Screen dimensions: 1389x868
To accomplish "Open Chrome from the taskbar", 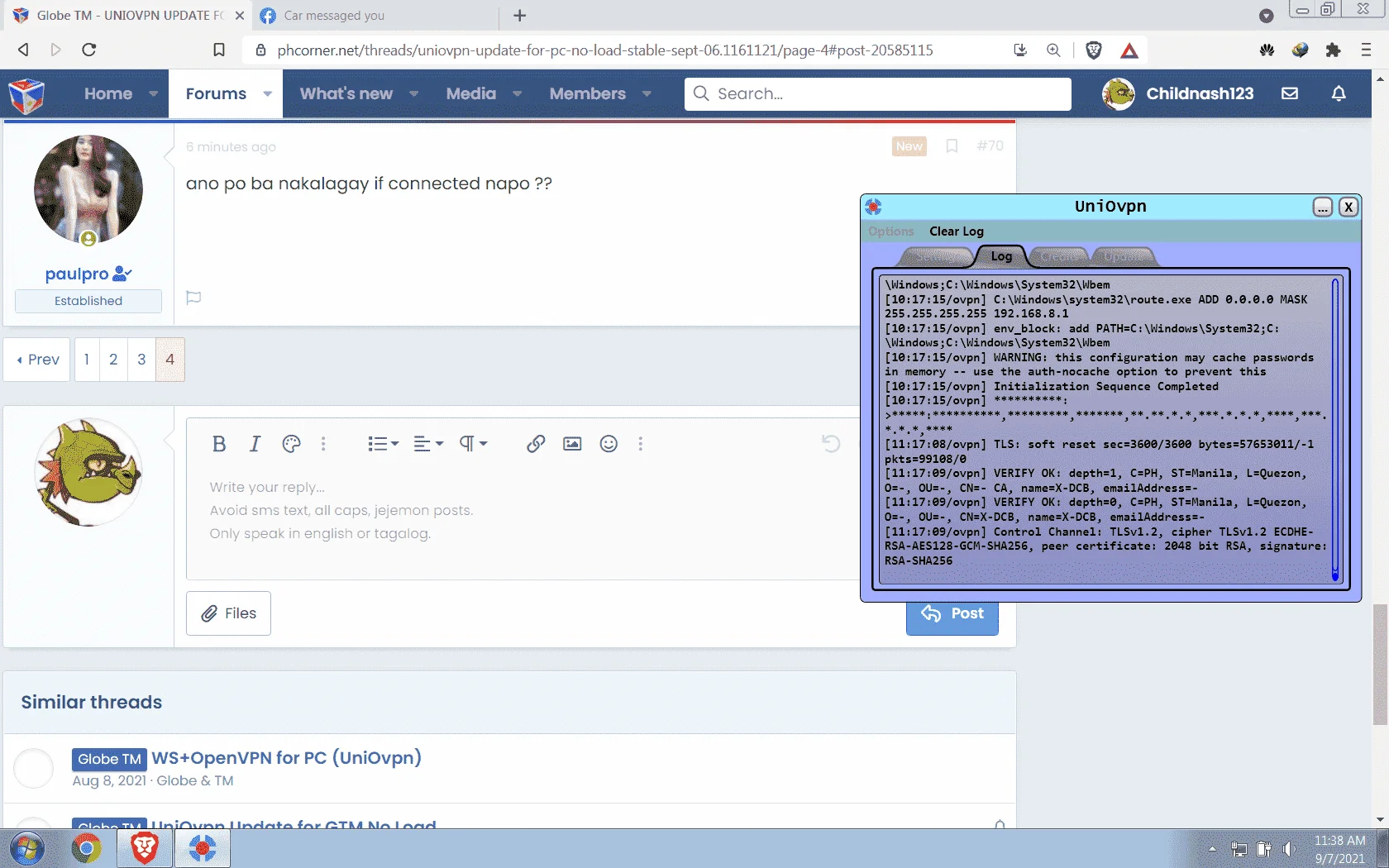I will [x=86, y=848].
